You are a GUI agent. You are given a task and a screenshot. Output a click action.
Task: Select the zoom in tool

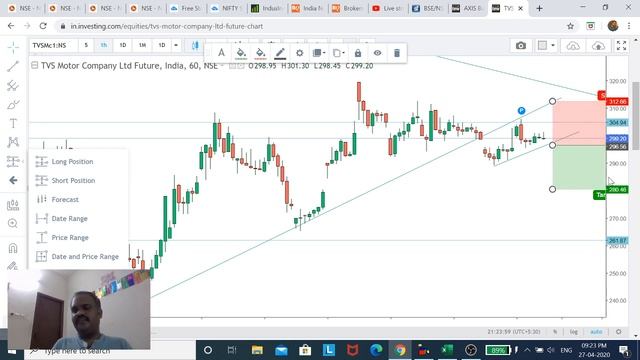coord(13,223)
